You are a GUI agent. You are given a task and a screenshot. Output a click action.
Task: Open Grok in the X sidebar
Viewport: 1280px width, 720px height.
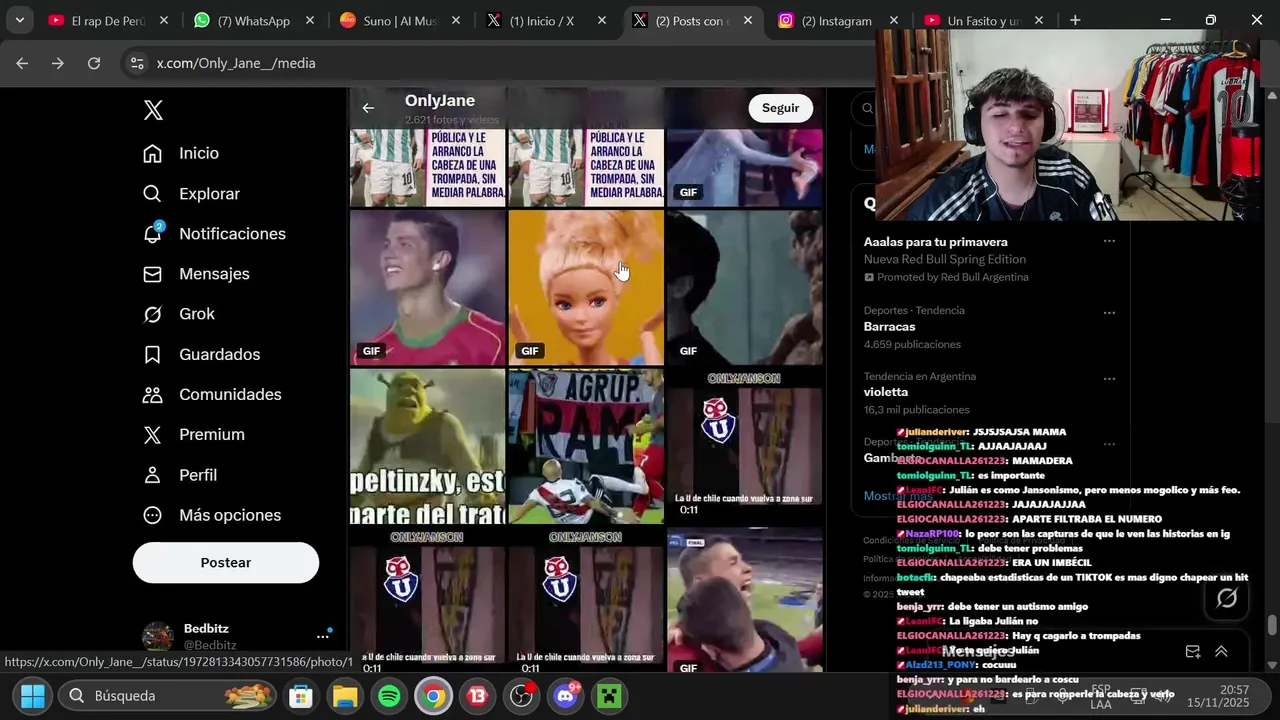click(x=179, y=314)
